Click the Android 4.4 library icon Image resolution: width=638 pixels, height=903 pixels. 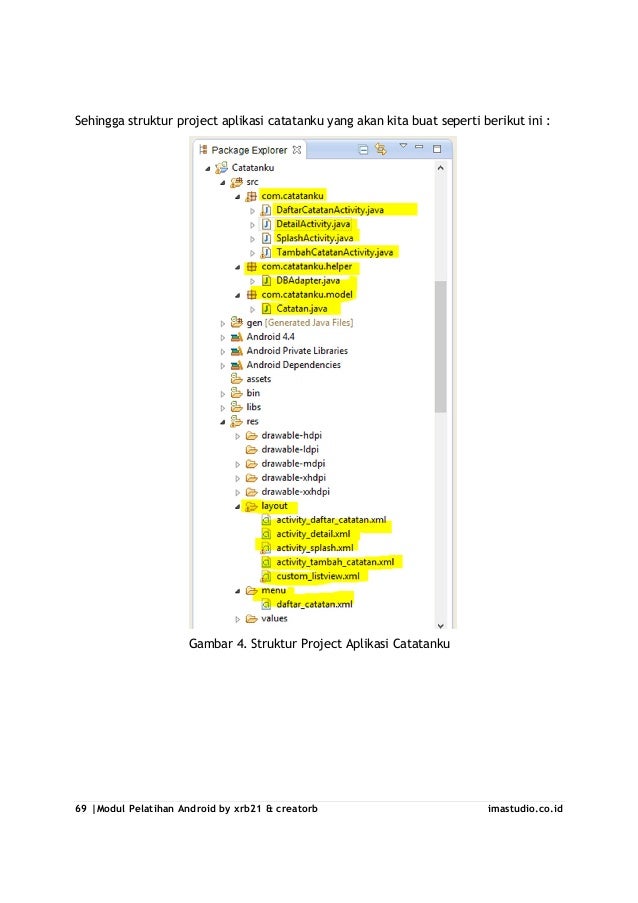coord(236,337)
